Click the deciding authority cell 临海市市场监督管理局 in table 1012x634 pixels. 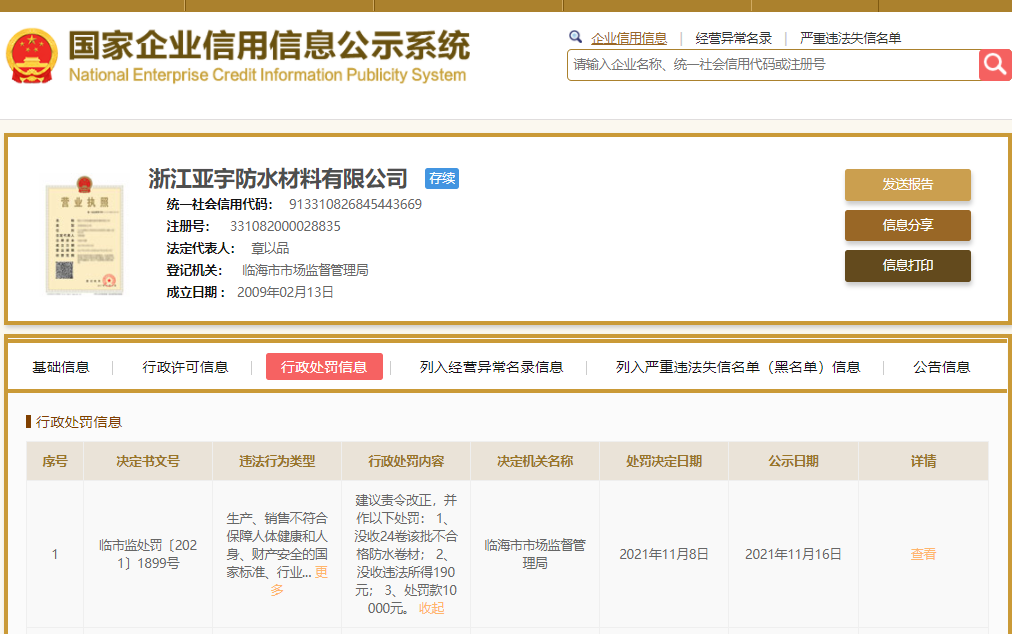(x=535, y=554)
